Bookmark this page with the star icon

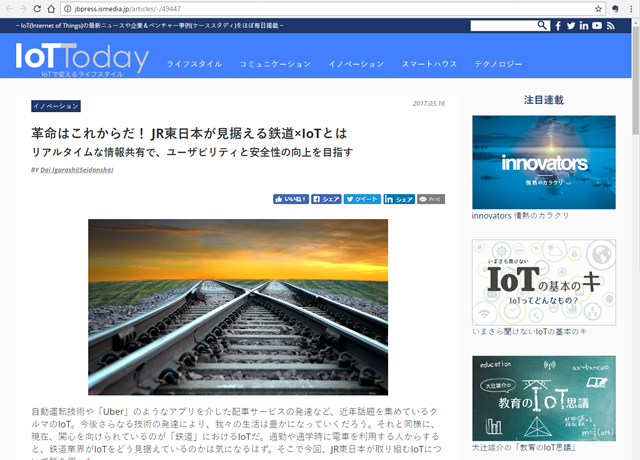point(596,8)
